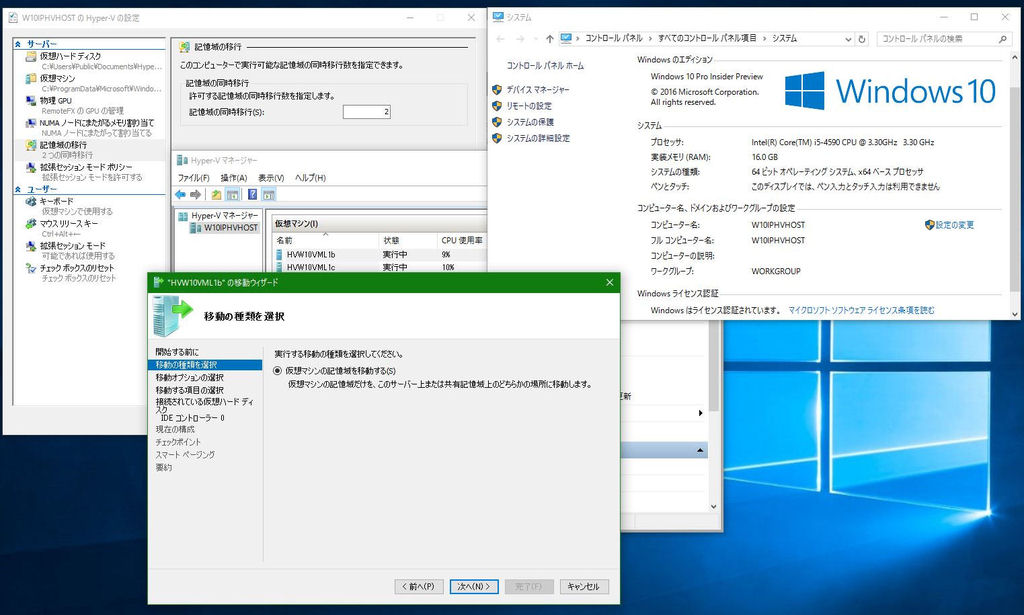1024x615 pixels.
Task: Open the 操作(A) menu
Action: pos(234,178)
